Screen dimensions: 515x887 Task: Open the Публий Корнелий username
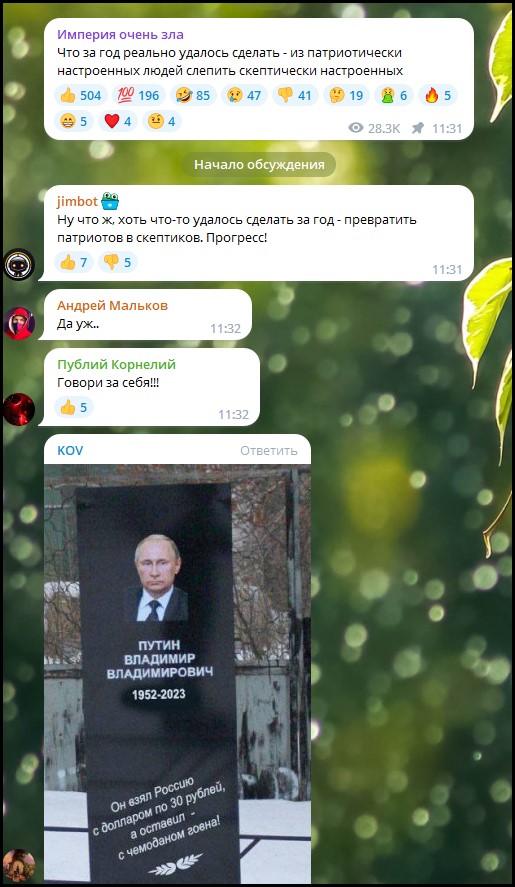[x=117, y=364]
